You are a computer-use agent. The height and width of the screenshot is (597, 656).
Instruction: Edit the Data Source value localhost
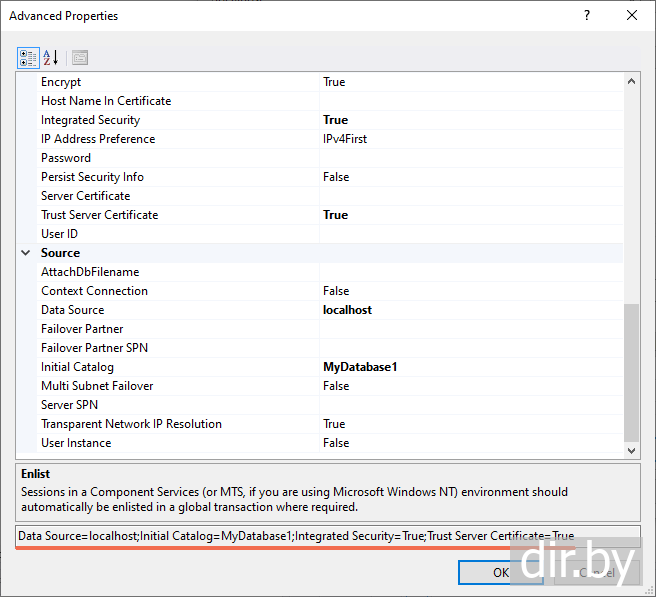point(470,310)
